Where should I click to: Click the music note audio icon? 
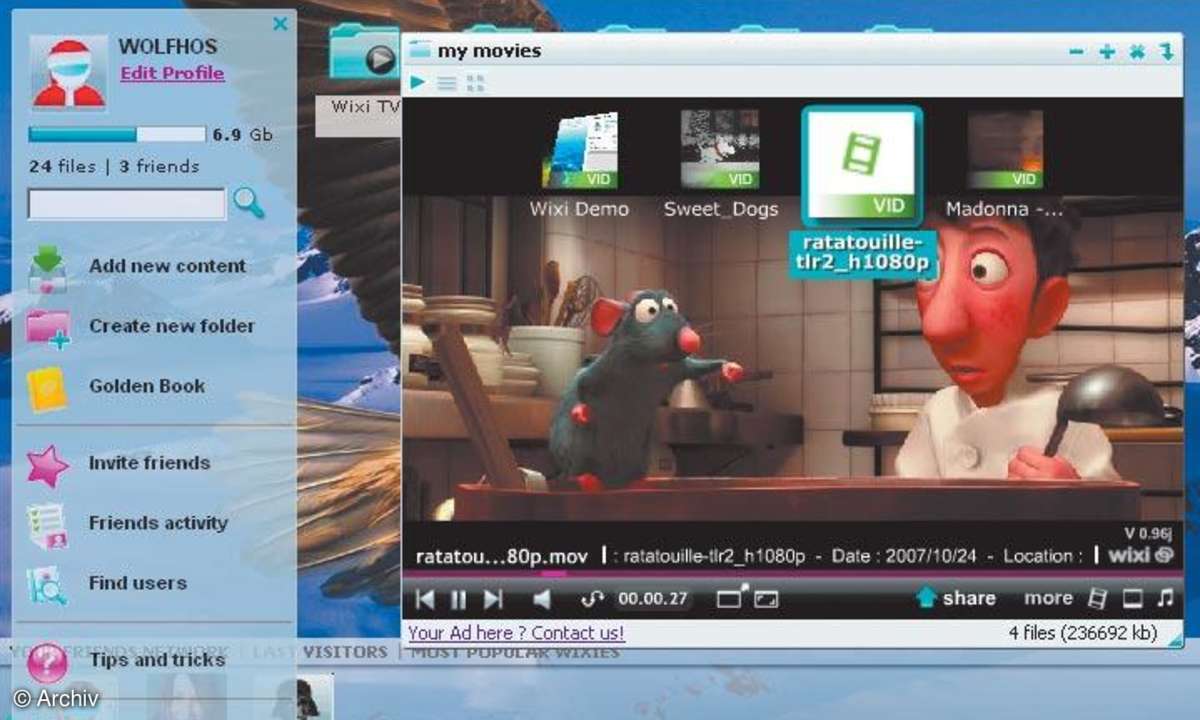tap(1164, 598)
